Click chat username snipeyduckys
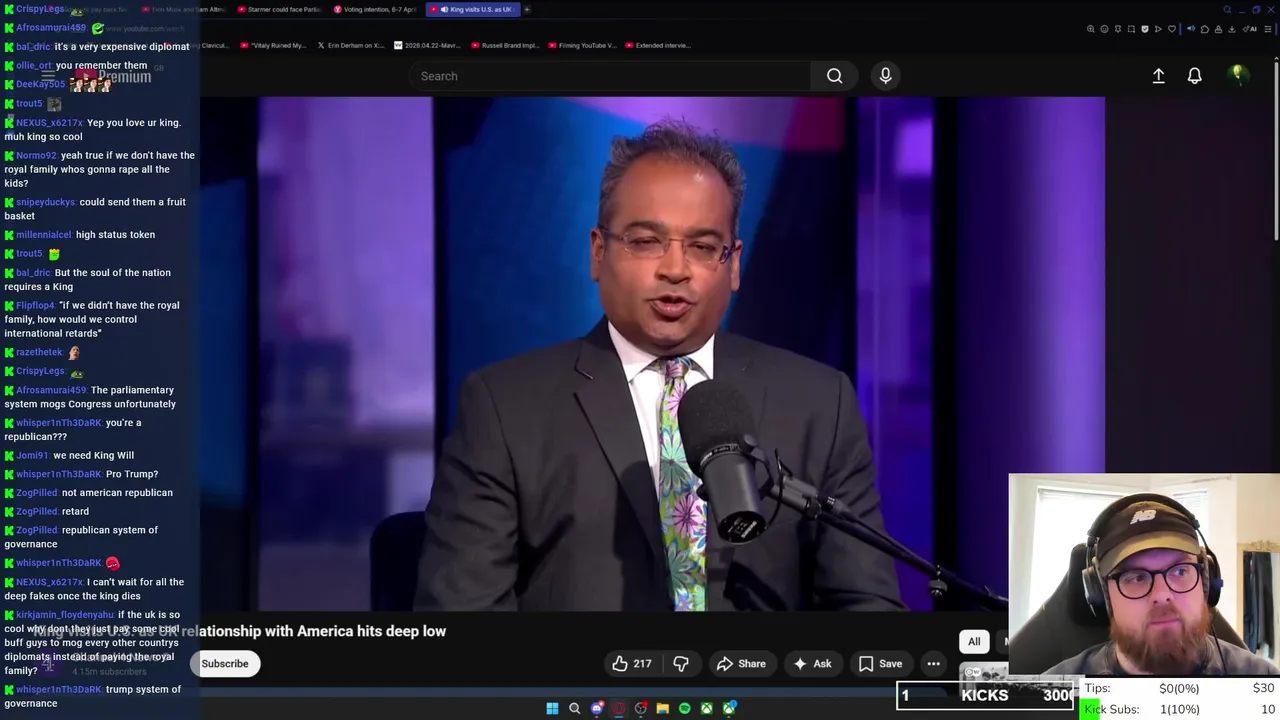The width and height of the screenshot is (1280, 720). 45,202
